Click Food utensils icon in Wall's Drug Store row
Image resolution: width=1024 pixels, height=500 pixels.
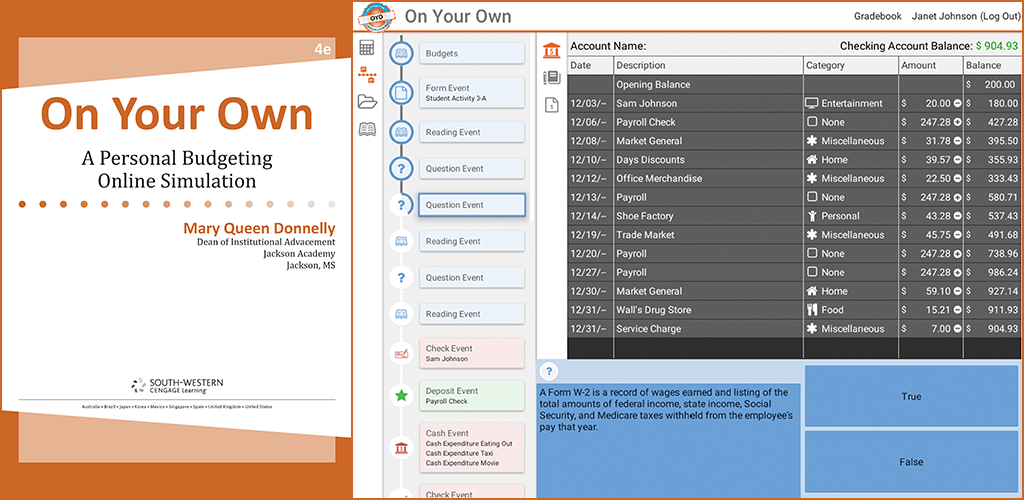[812, 310]
